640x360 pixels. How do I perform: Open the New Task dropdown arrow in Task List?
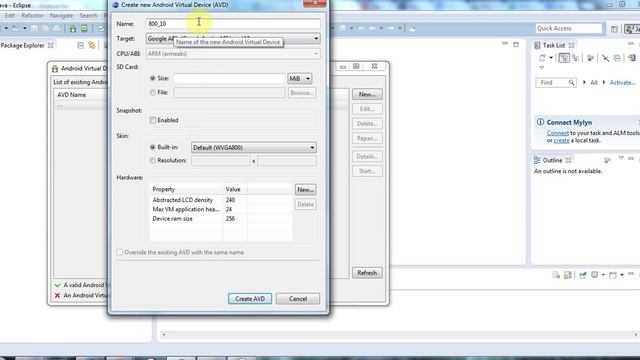pyautogui.click(x=551, y=58)
